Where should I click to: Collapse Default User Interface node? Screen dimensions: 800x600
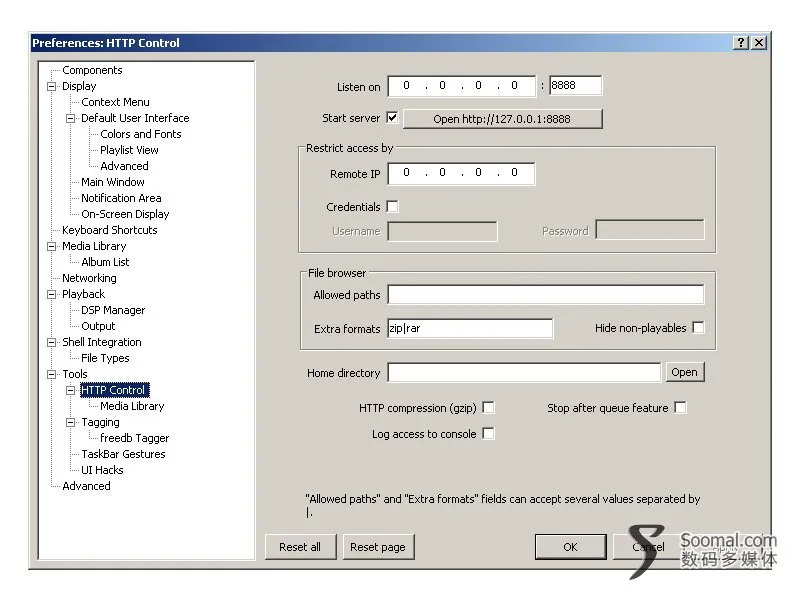(70, 118)
